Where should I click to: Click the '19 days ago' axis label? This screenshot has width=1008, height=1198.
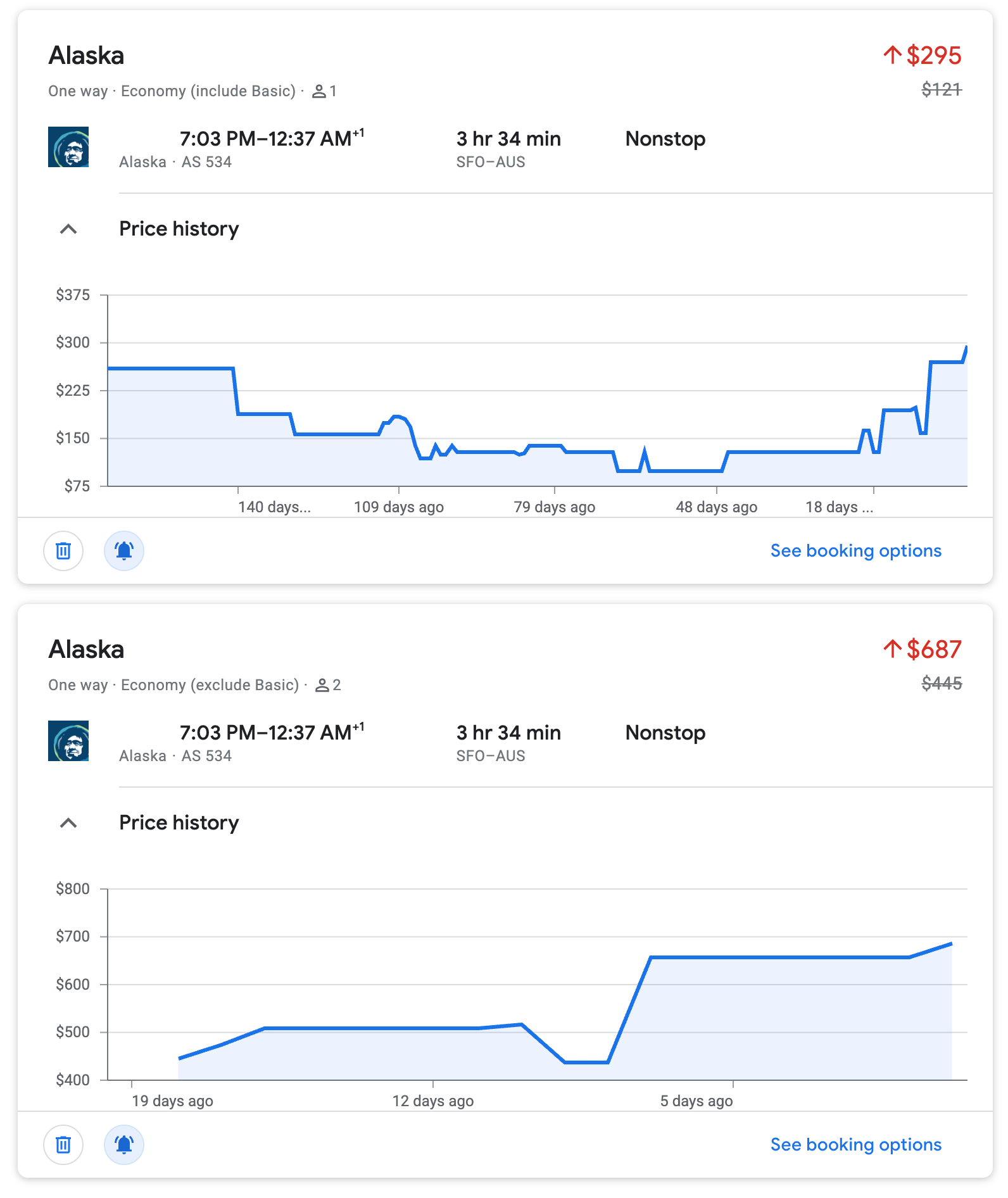pyautogui.click(x=172, y=1101)
